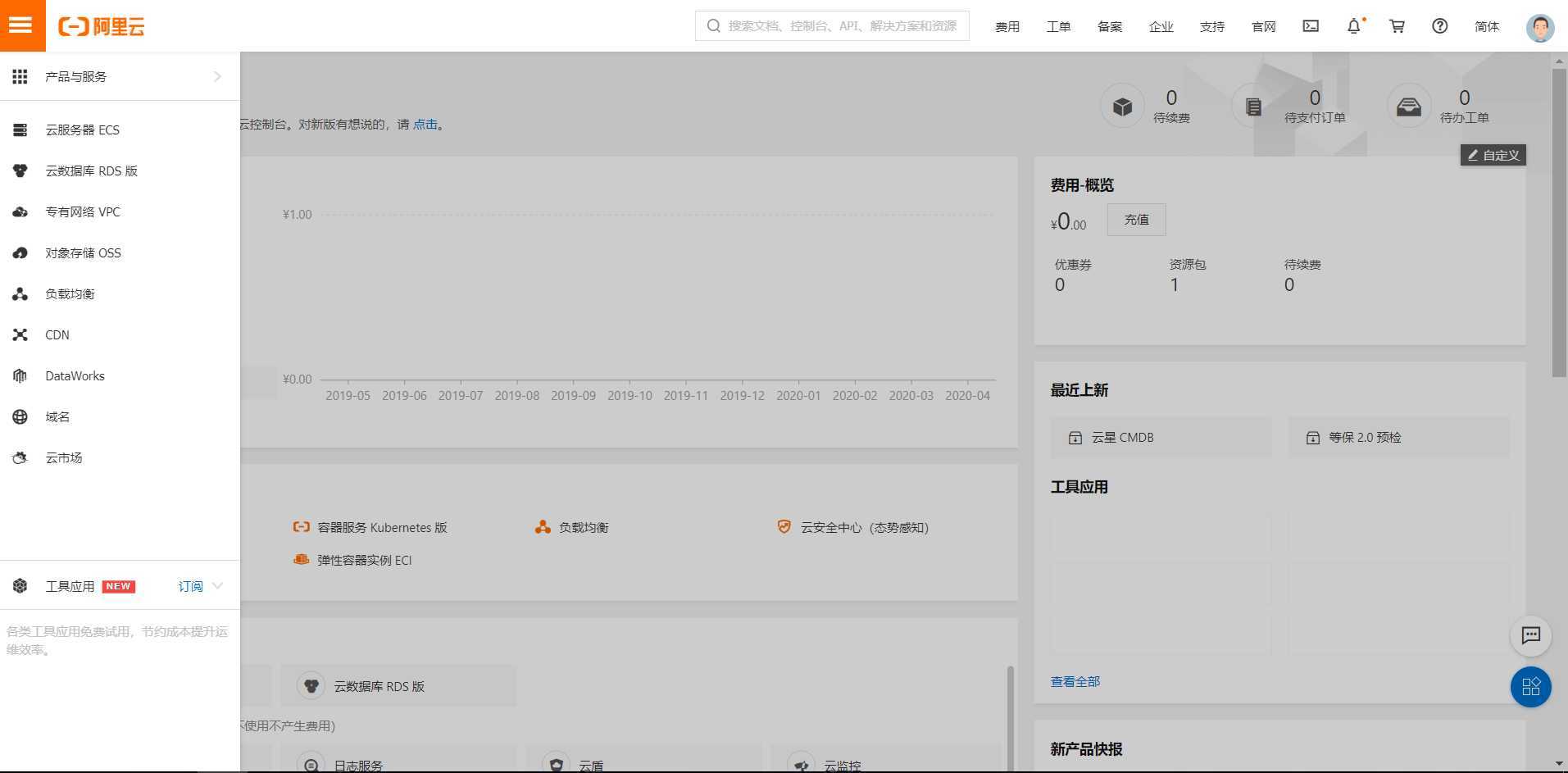Open the 查看全部 link
Image resolution: width=1568 pixels, height=773 pixels.
coord(1075,681)
